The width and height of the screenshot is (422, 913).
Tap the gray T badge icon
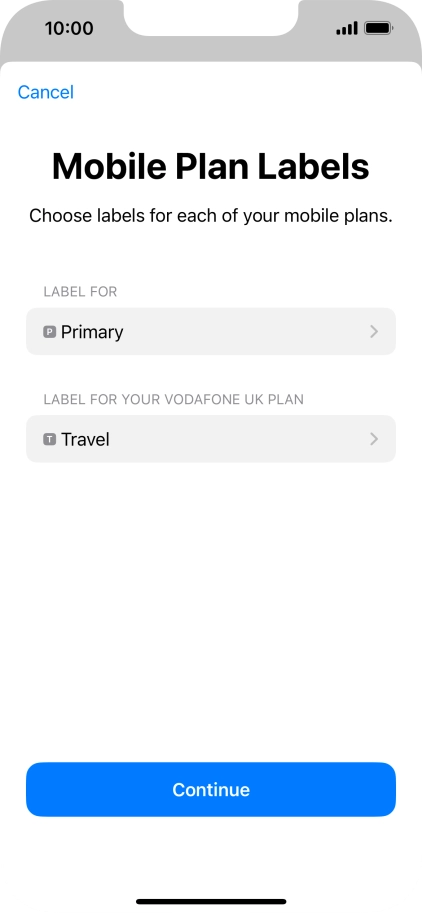49,439
